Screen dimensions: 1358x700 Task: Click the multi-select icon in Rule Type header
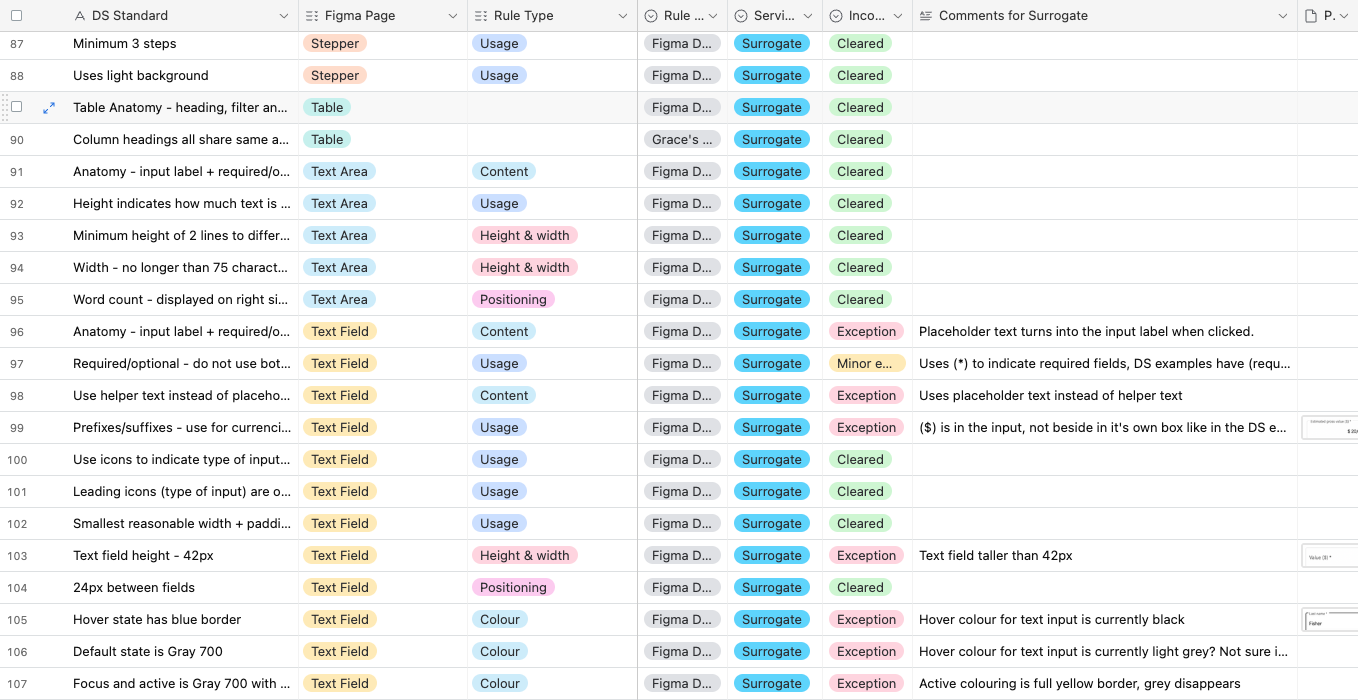coord(481,16)
